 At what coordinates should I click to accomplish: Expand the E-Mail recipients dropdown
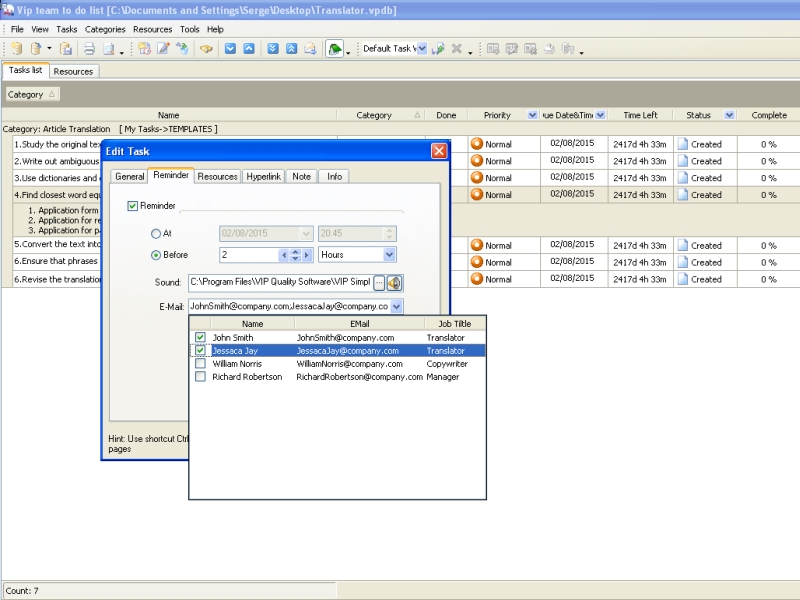point(397,306)
